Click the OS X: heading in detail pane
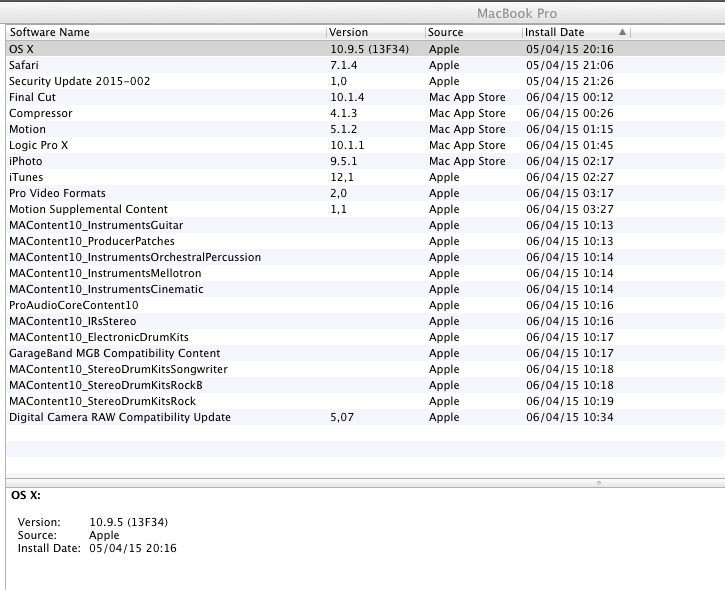The height and width of the screenshot is (590, 725). 25,495
